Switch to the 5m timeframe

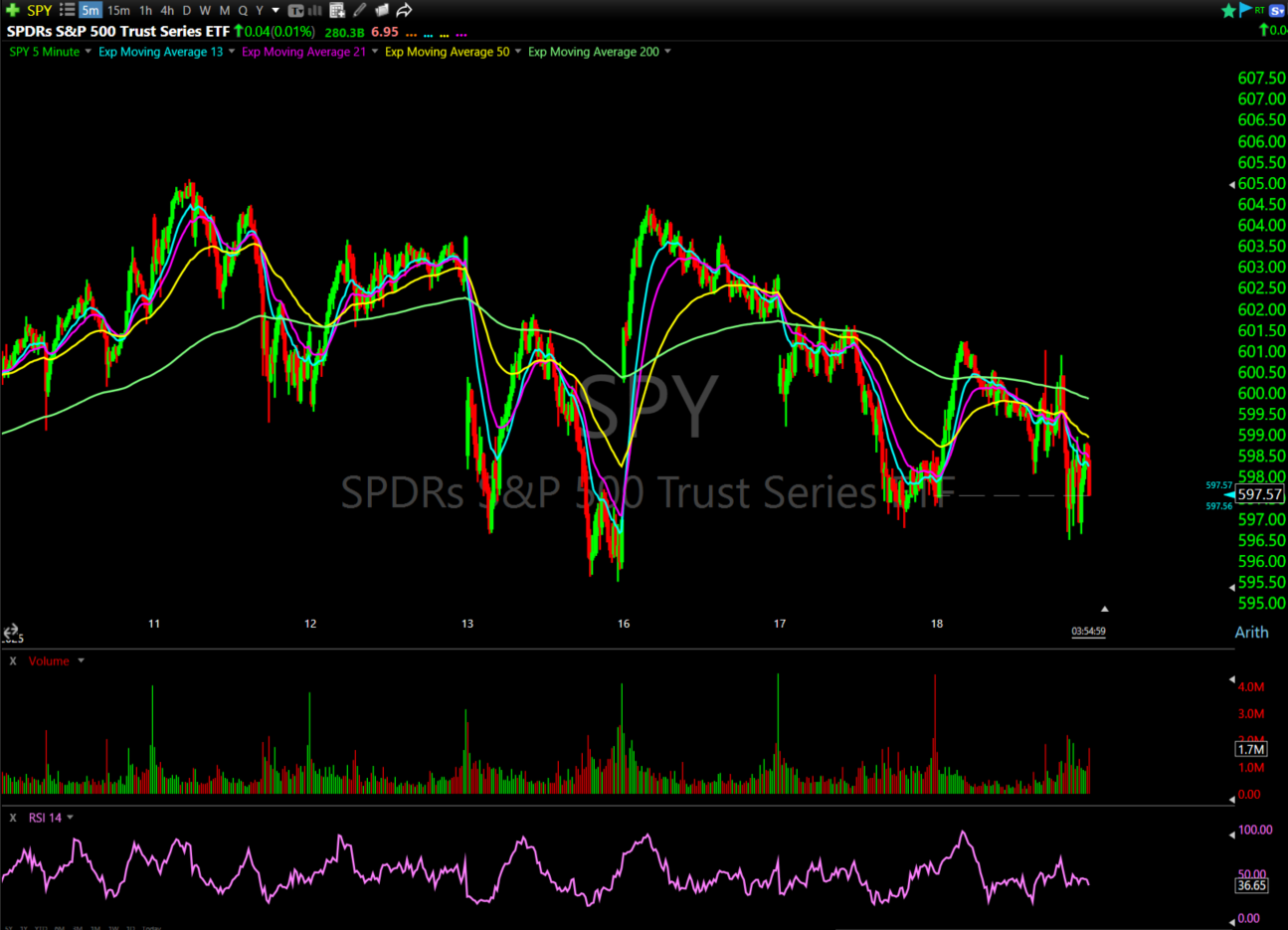(x=91, y=10)
